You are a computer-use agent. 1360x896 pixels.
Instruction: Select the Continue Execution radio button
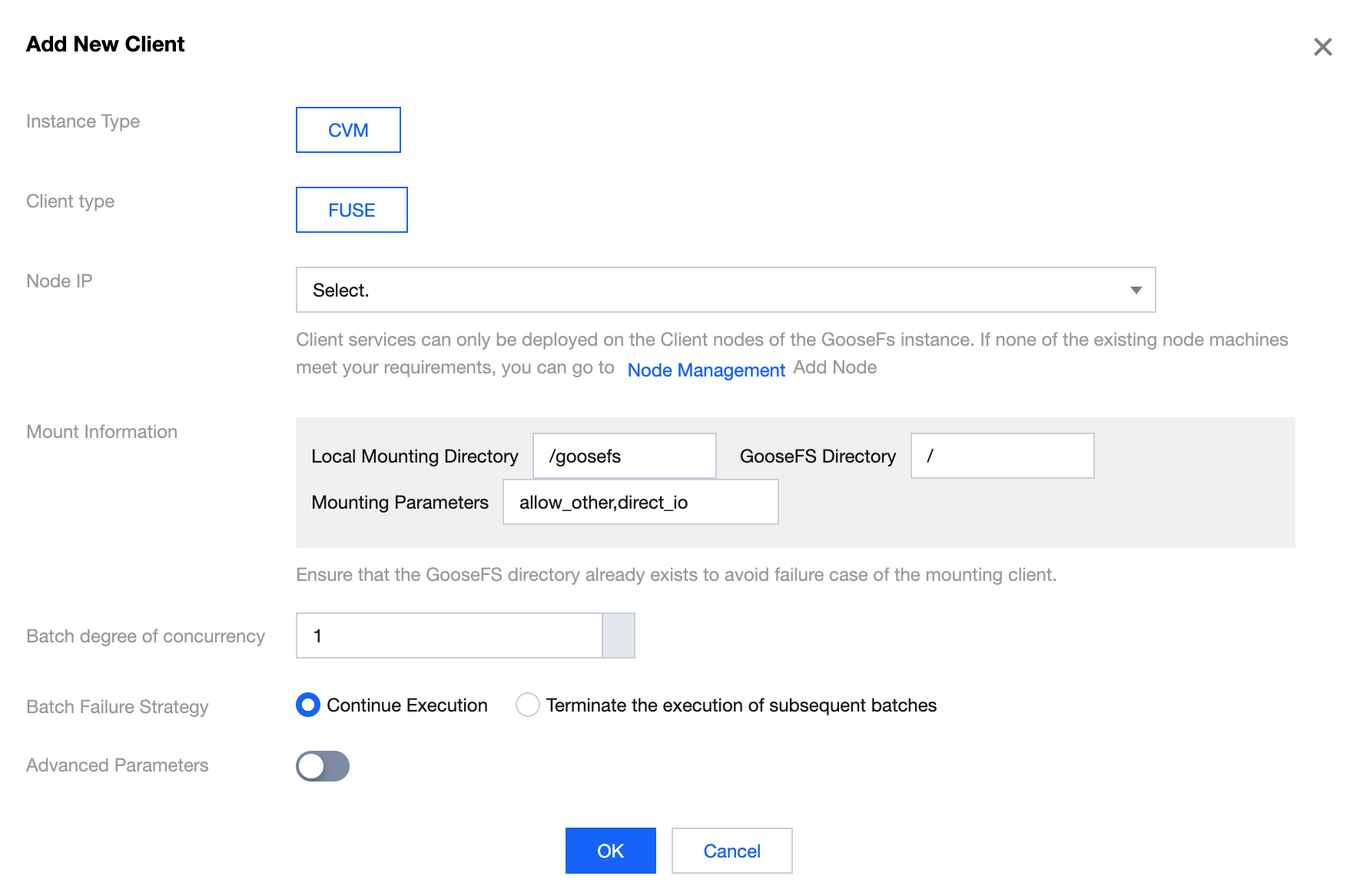[x=308, y=705]
